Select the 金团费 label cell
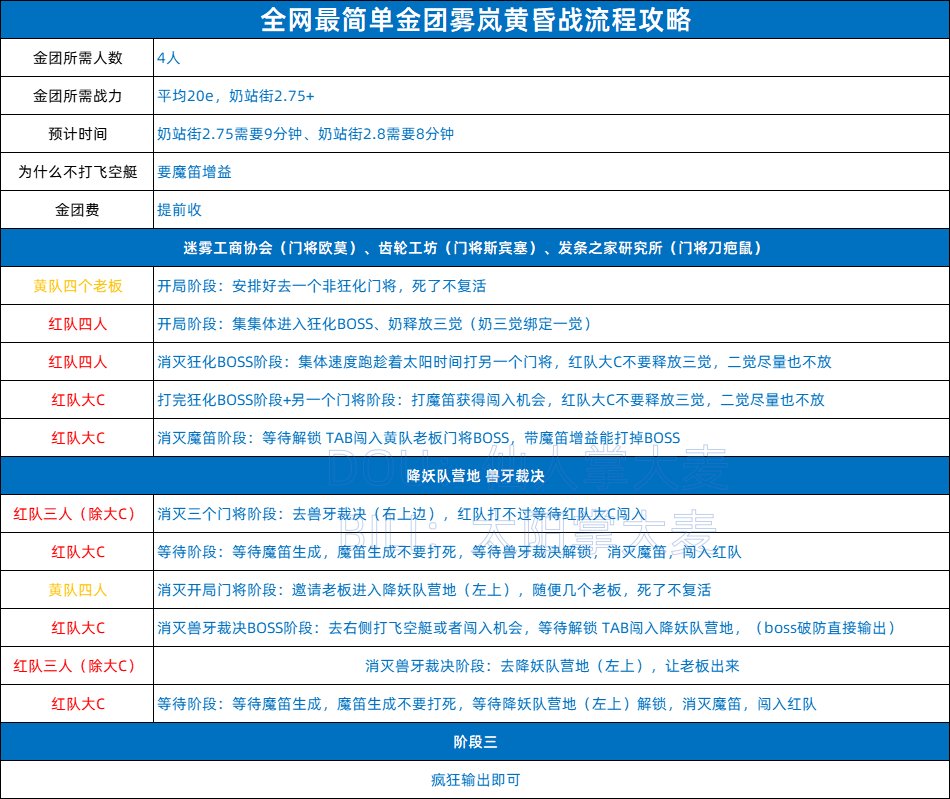The image size is (950, 799). coord(77,210)
